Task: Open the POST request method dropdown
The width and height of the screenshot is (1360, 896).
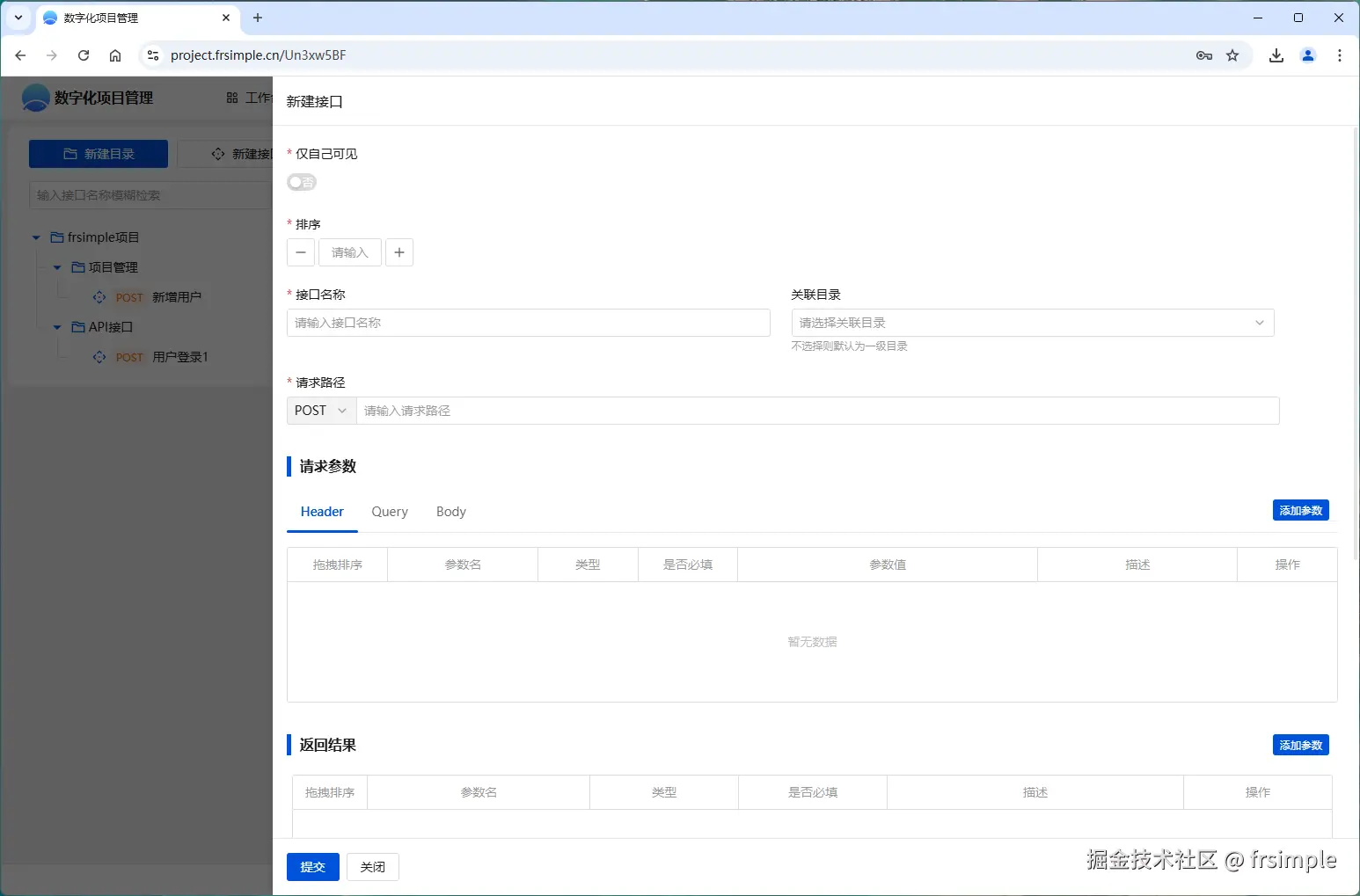Action: click(x=319, y=410)
